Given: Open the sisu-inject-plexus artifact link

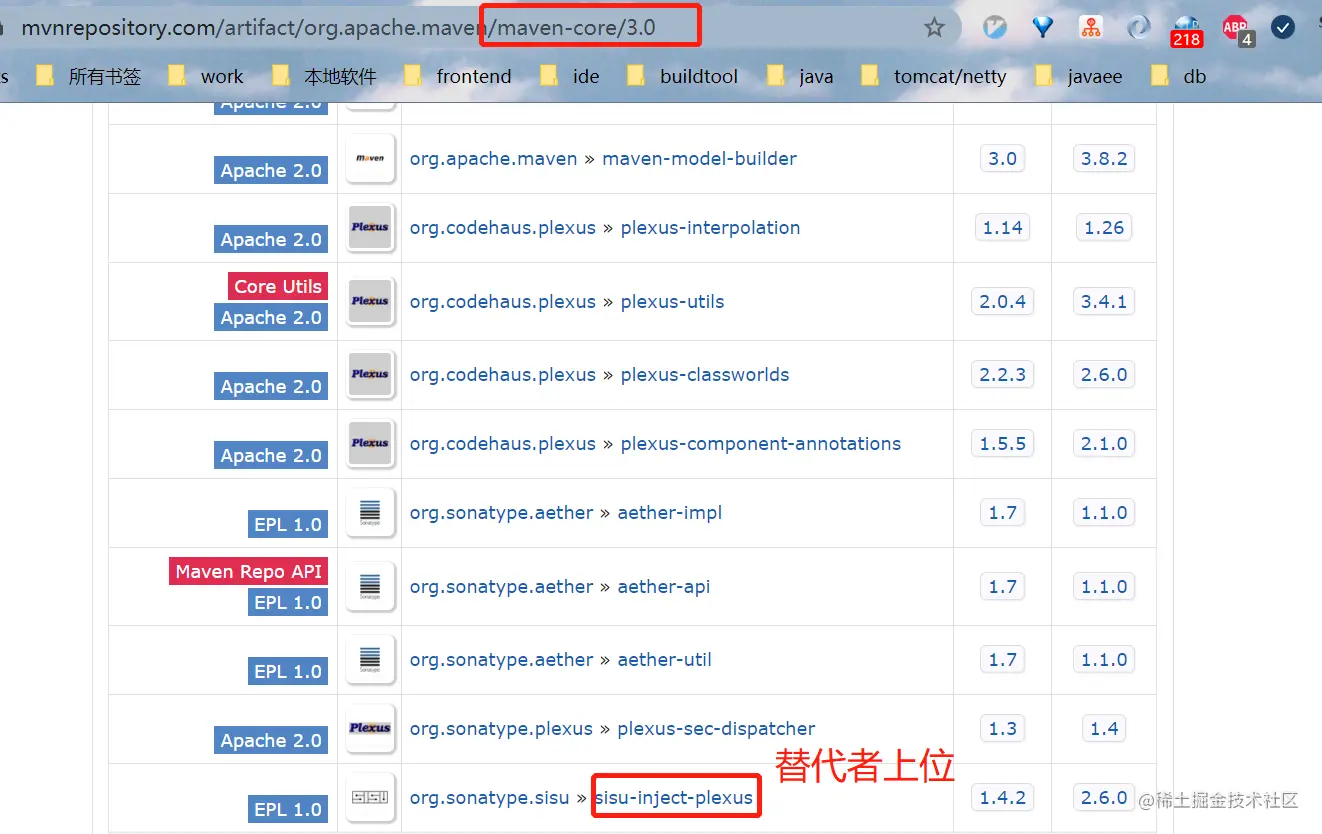Looking at the screenshot, I should [x=673, y=797].
